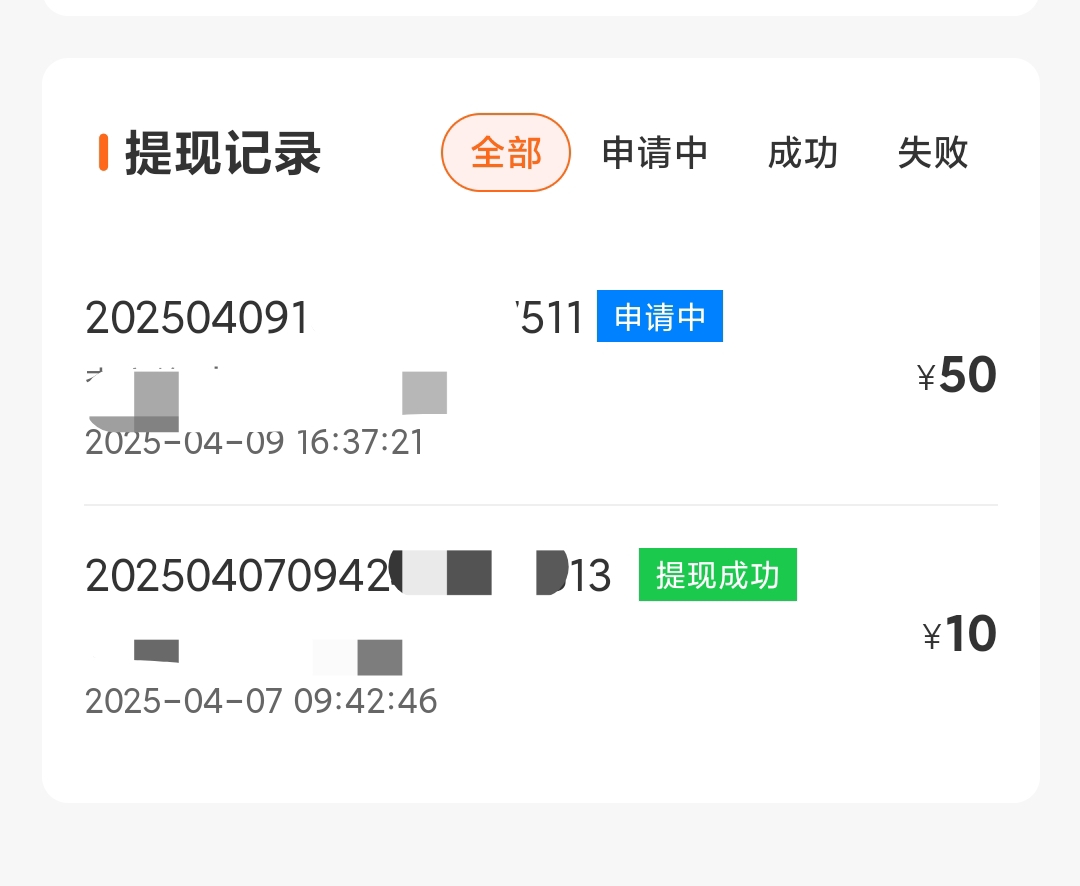Screen dimensions: 1080x886
Task: Click the right grey square in the ¥50 record
Action: (424, 393)
